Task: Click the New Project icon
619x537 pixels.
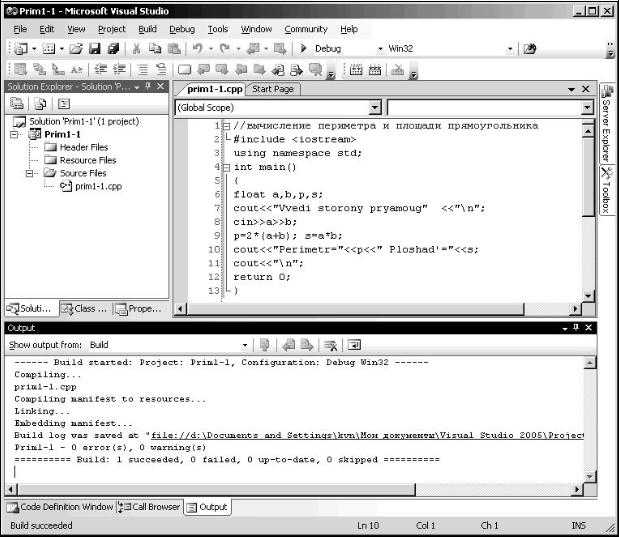Action: point(21,49)
